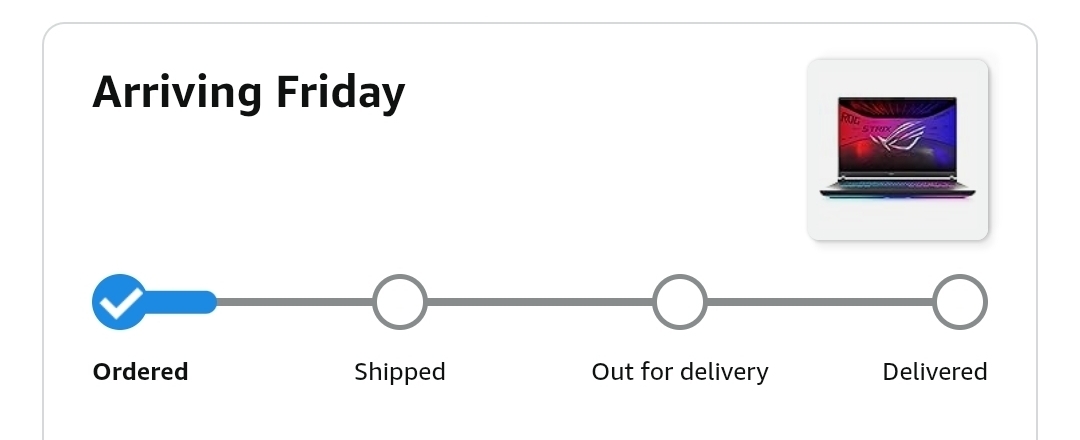Click tracker line between Shipped and Out for delivery
Viewport: 1080px width, 440px height.
pyautogui.click(x=540, y=302)
